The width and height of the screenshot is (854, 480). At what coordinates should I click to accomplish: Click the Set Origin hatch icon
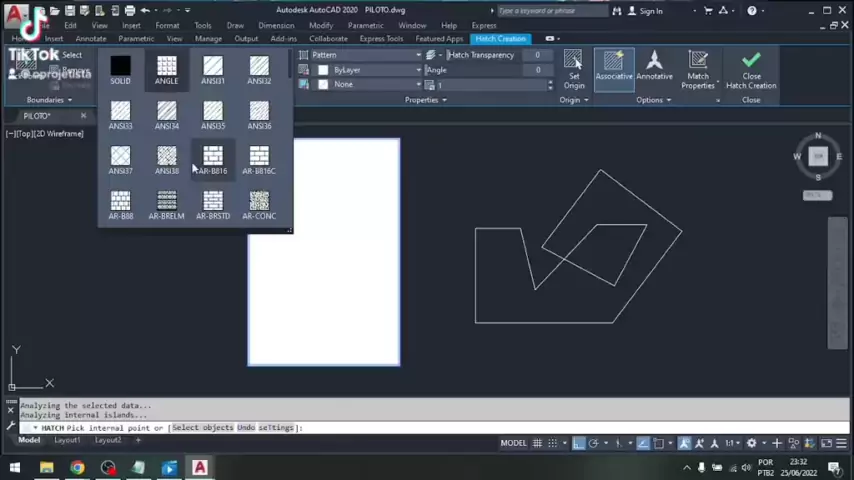tap(573, 68)
